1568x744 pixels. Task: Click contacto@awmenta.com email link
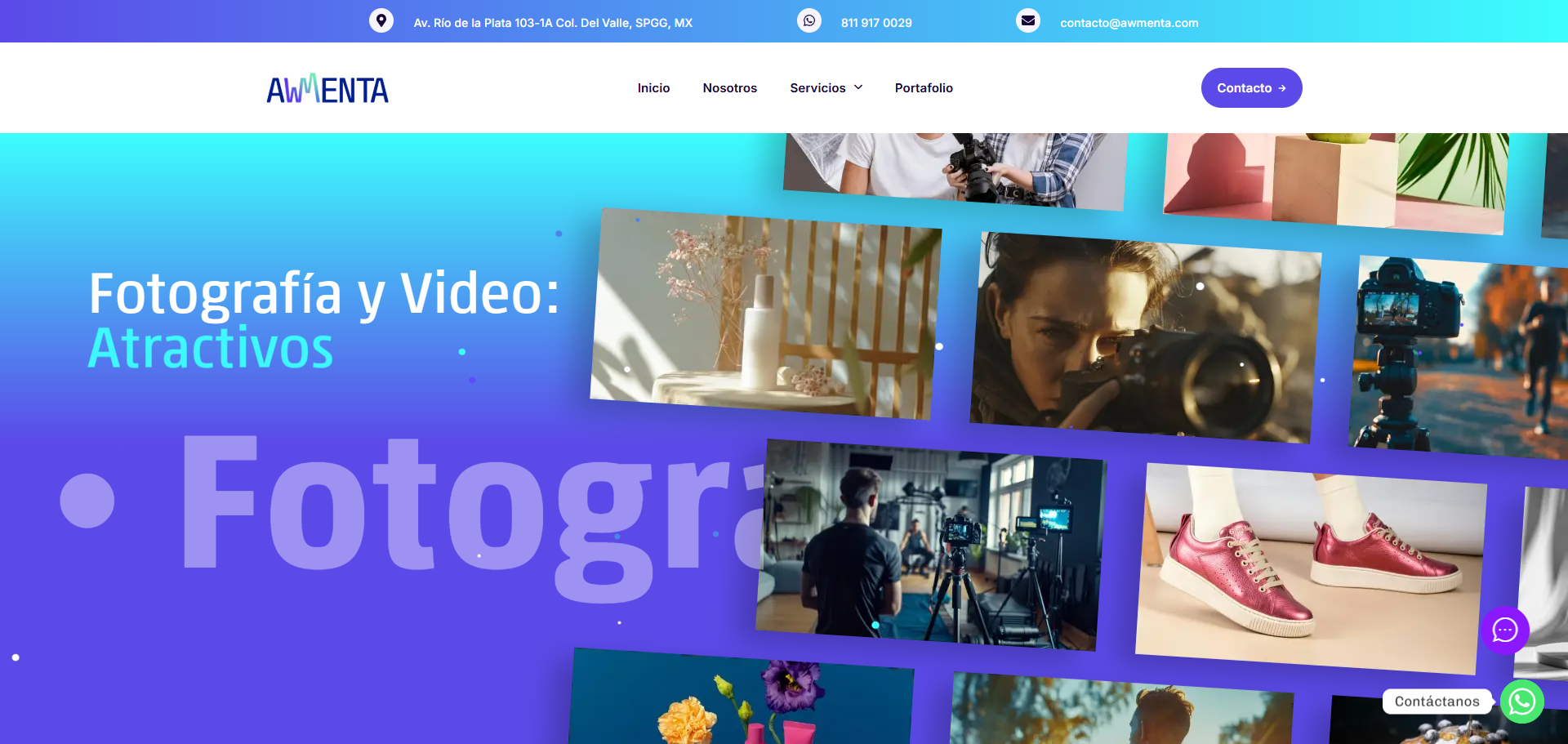pyautogui.click(x=1129, y=23)
